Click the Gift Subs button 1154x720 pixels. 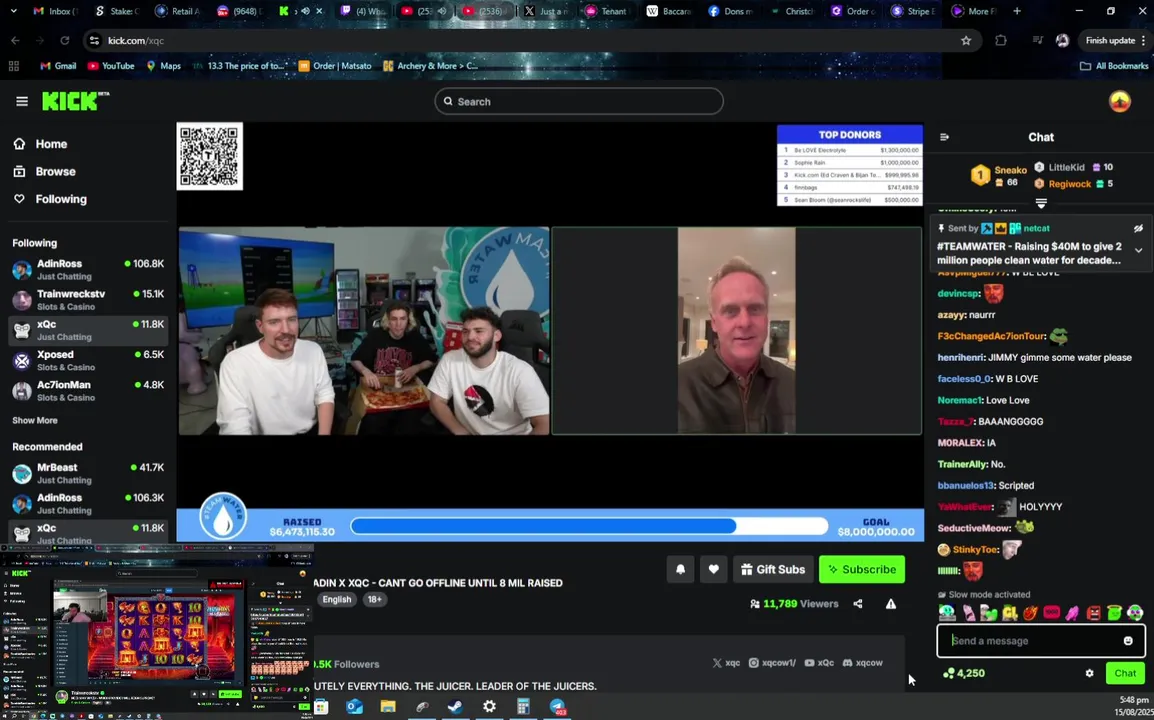tap(773, 569)
